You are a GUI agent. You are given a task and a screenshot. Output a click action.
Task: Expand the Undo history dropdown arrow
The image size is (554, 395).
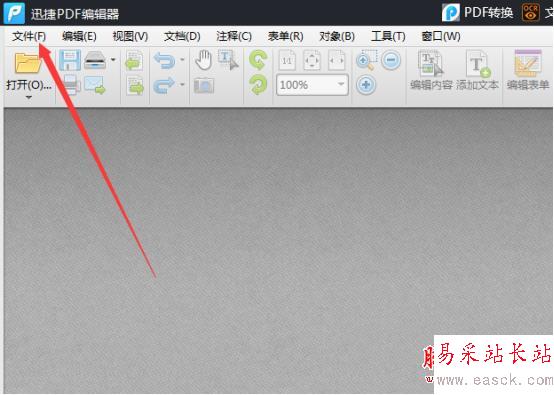click(182, 60)
